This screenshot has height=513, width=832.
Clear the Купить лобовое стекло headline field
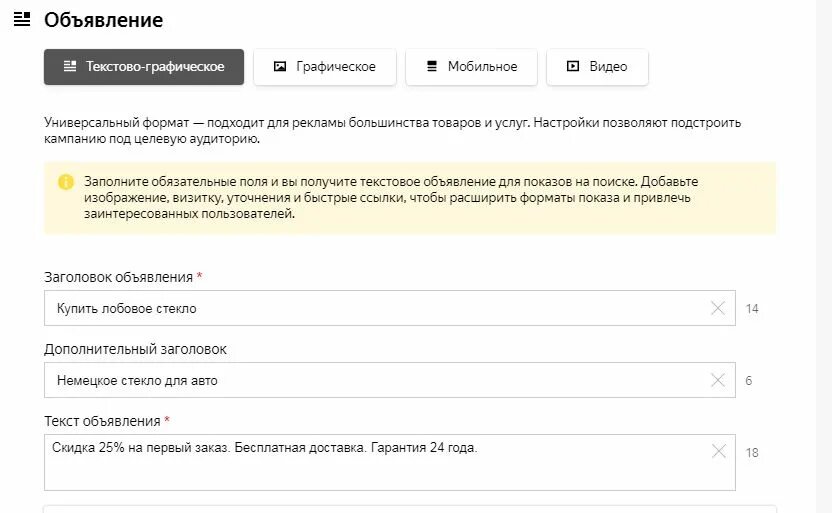pyautogui.click(x=717, y=308)
